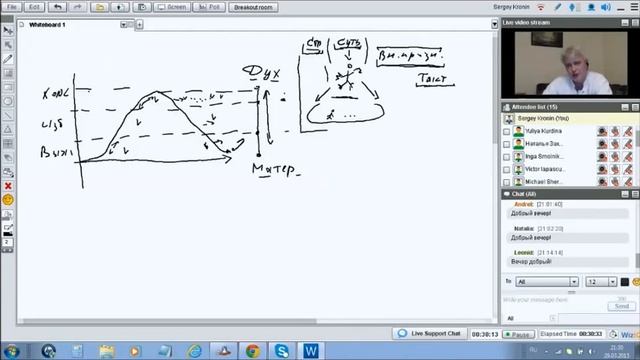Click the presenter live video thumbnail
Image resolution: width=640 pixels, height=360 pixels.
pos(571,63)
